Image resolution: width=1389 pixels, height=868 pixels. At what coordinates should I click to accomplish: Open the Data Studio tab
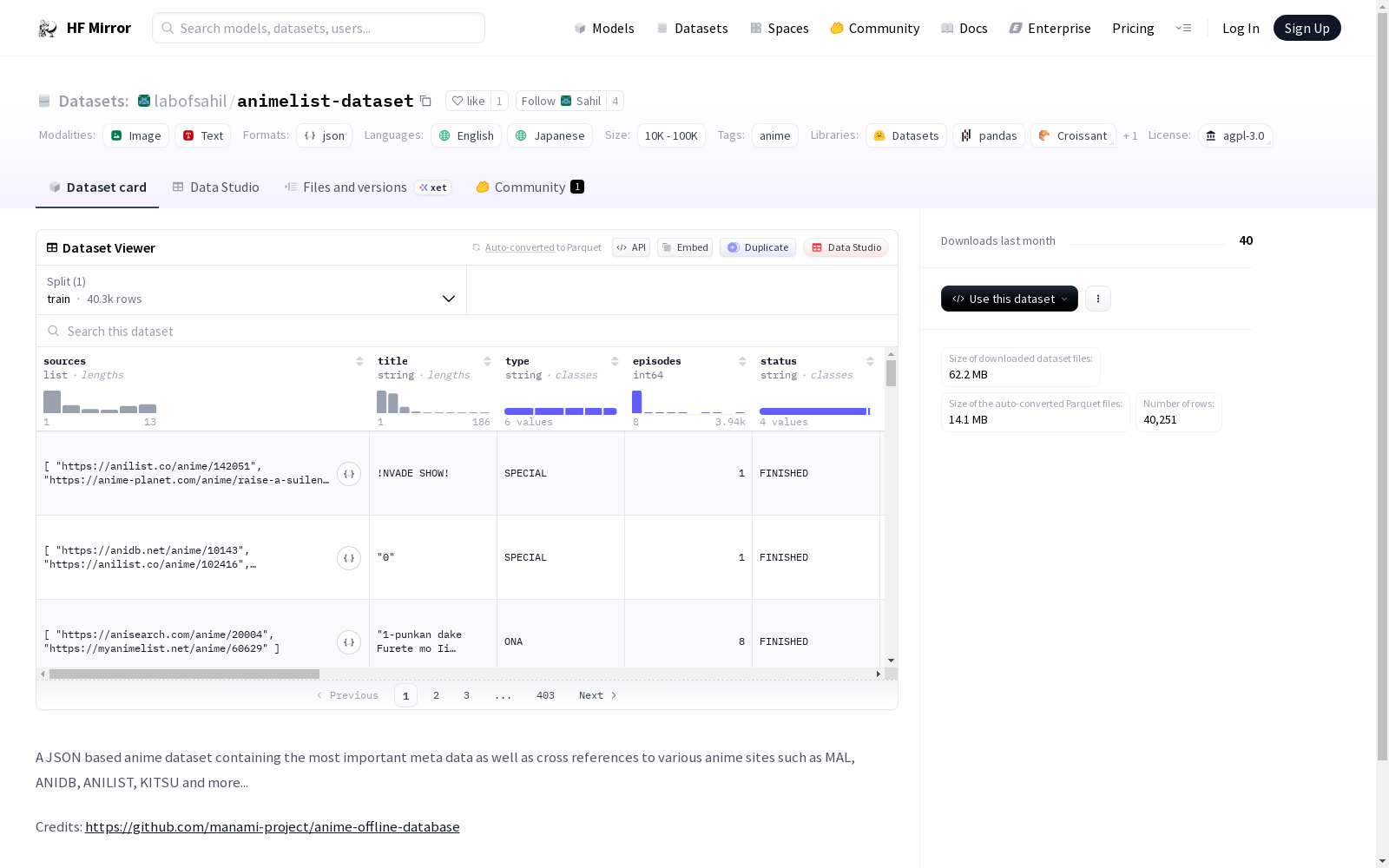point(216,187)
